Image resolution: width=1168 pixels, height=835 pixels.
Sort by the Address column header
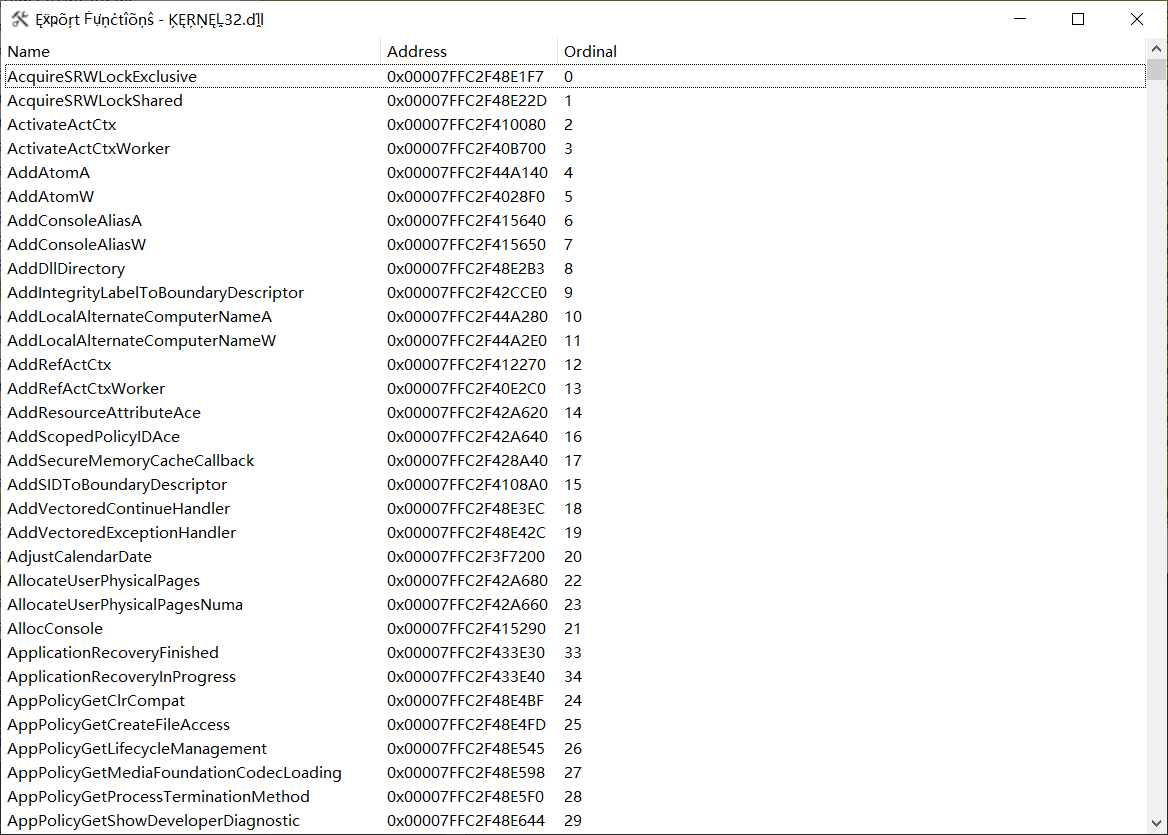click(469, 51)
